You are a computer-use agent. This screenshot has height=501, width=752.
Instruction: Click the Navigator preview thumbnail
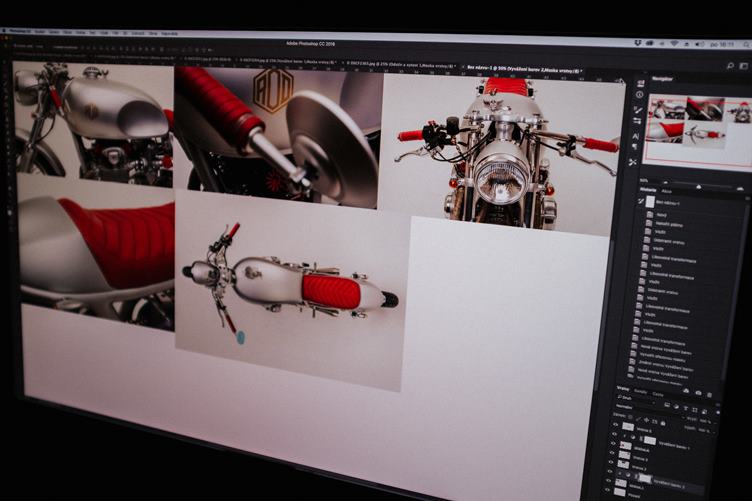click(698, 130)
